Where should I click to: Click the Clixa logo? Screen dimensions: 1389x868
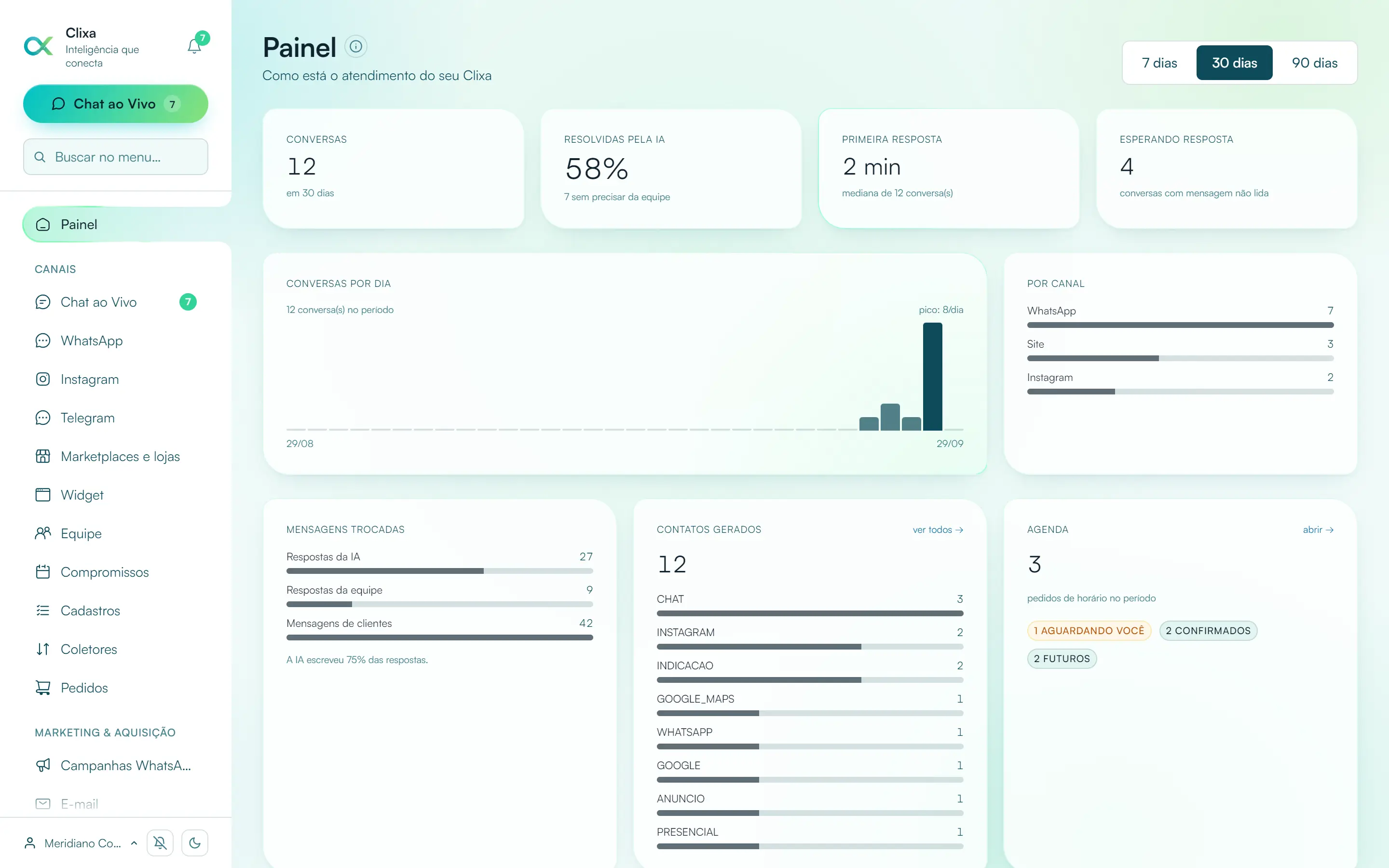39,46
